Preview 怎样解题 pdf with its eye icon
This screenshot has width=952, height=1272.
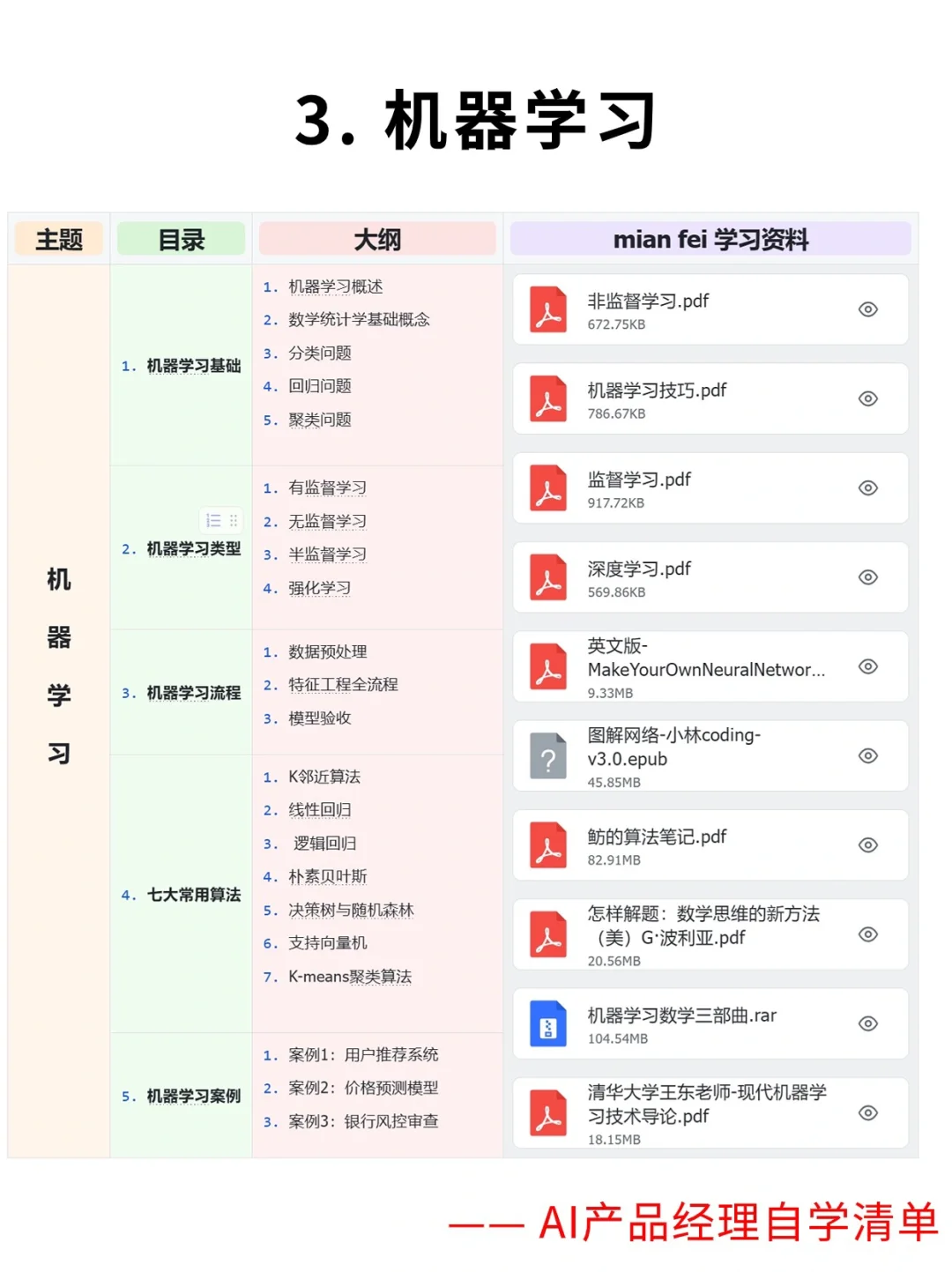click(868, 934)
